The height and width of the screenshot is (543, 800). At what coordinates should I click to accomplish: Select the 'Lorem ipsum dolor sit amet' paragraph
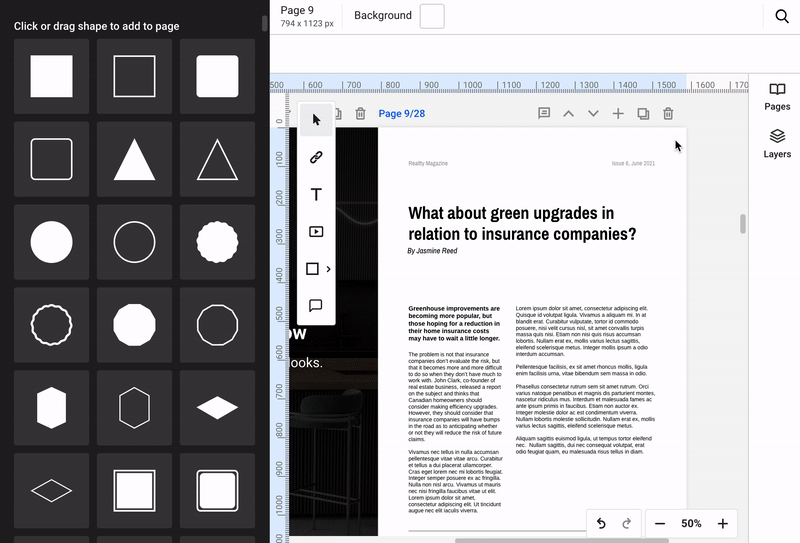tap(582, 331)
